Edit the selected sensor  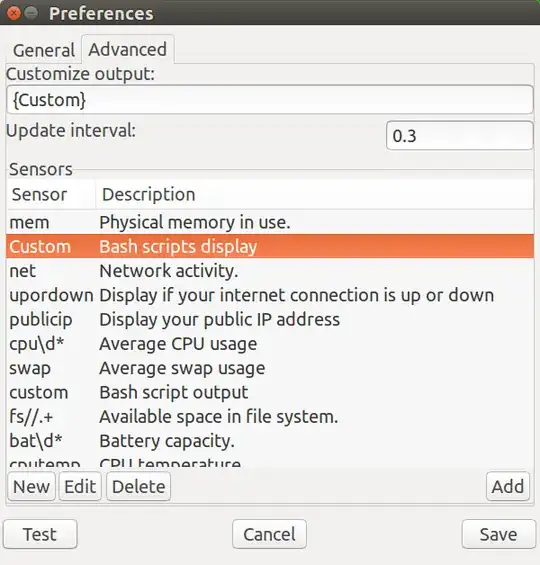click(80, 486)
